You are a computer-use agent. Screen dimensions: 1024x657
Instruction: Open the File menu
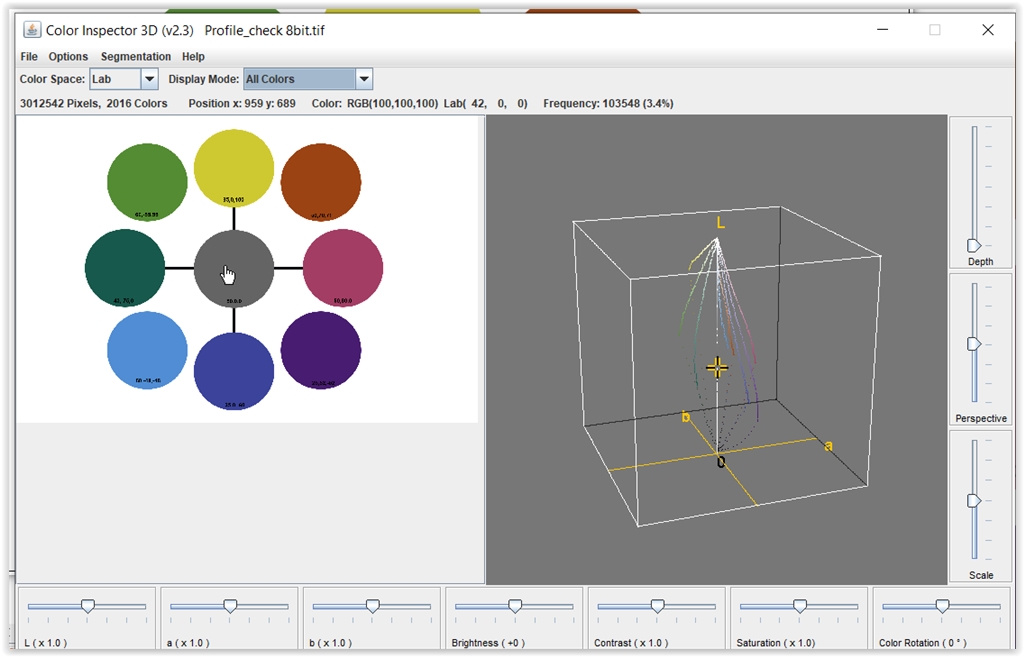[29, 57]
